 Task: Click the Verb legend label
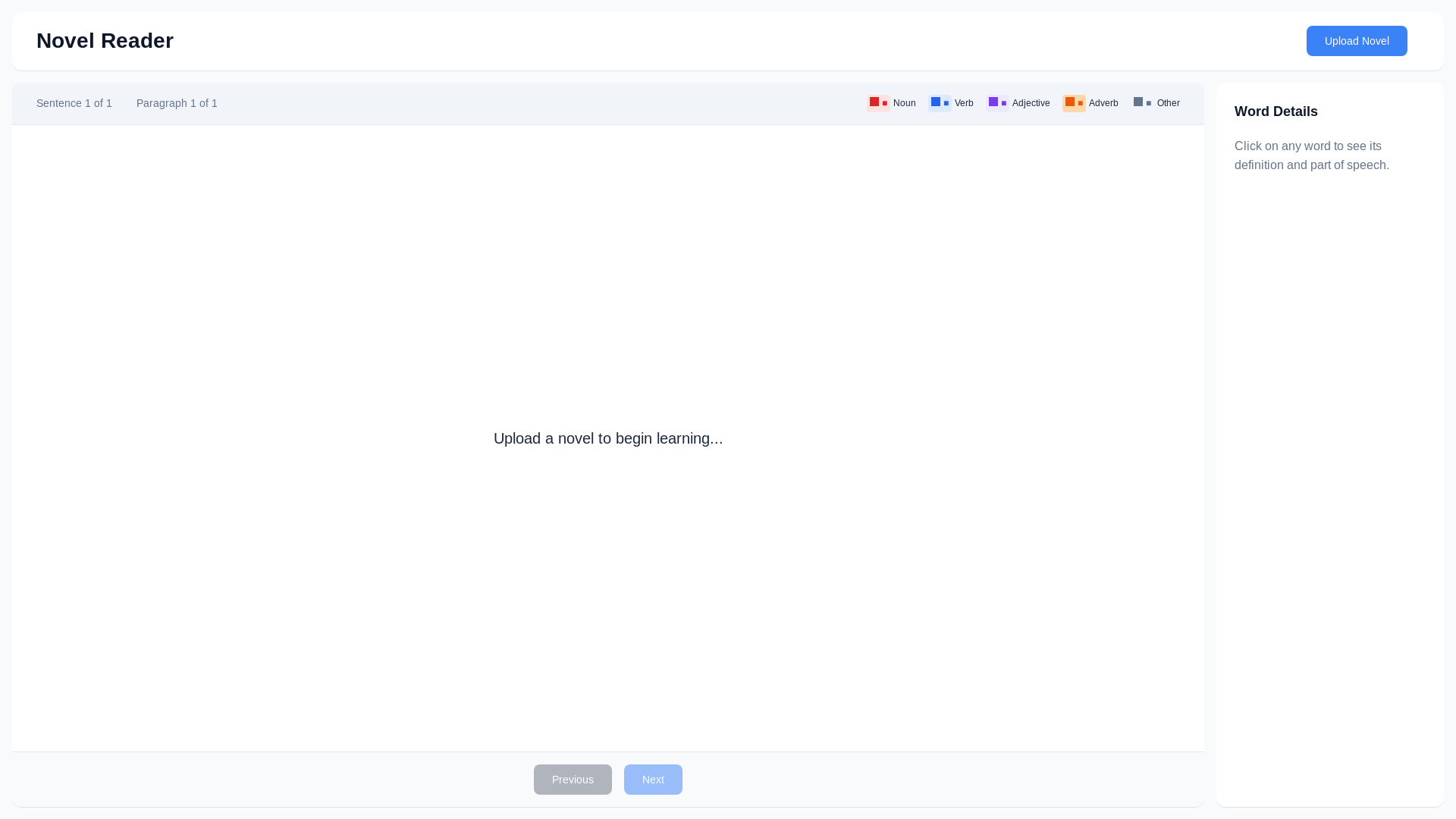pyautogui.click(x=964, y=103)
